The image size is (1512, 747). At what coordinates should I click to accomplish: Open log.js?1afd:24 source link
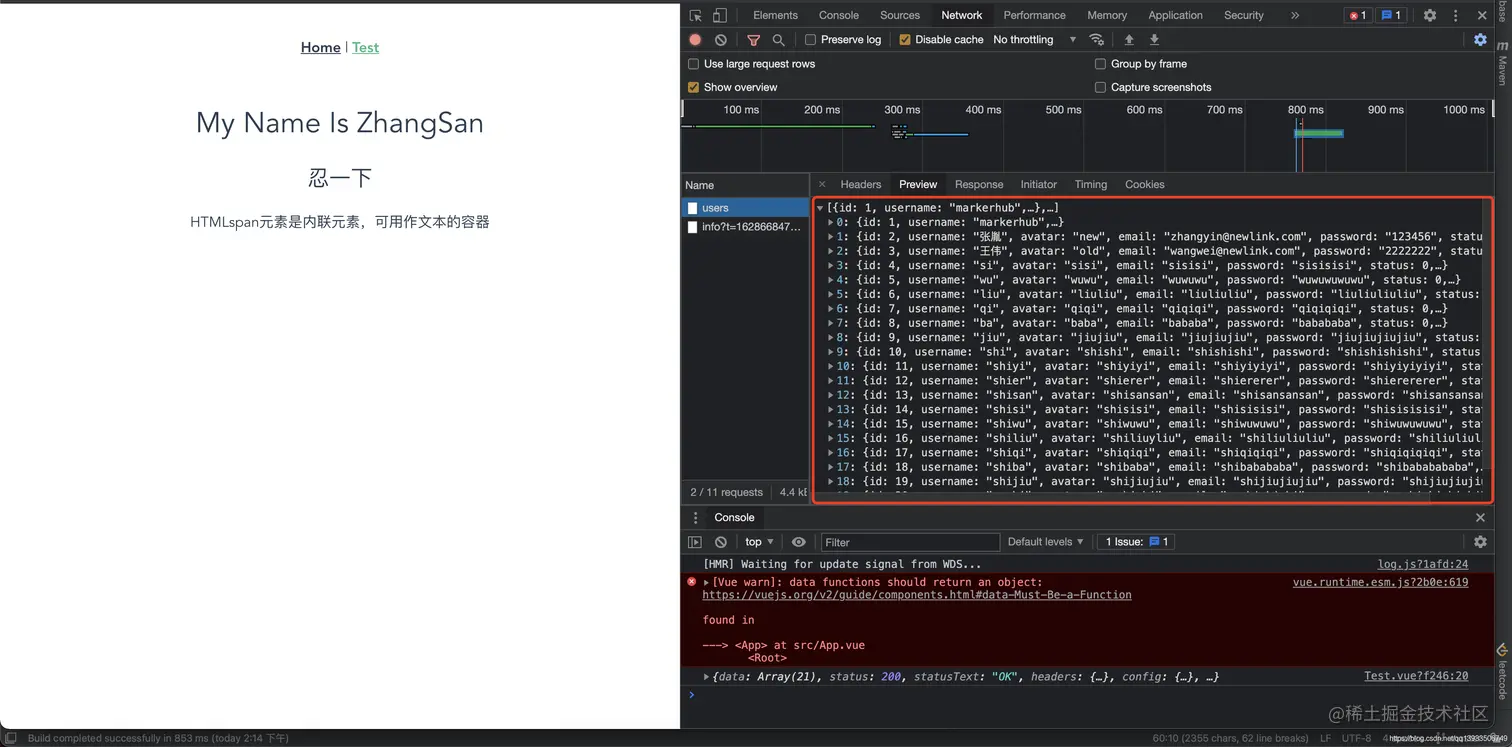tap(1422, 565)
